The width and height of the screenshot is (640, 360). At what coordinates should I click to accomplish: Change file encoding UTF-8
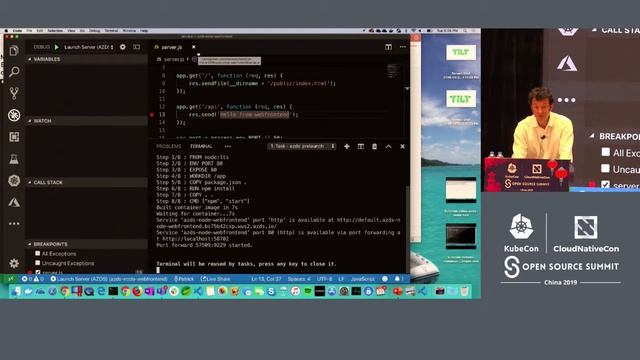click(x=324, y=279)
